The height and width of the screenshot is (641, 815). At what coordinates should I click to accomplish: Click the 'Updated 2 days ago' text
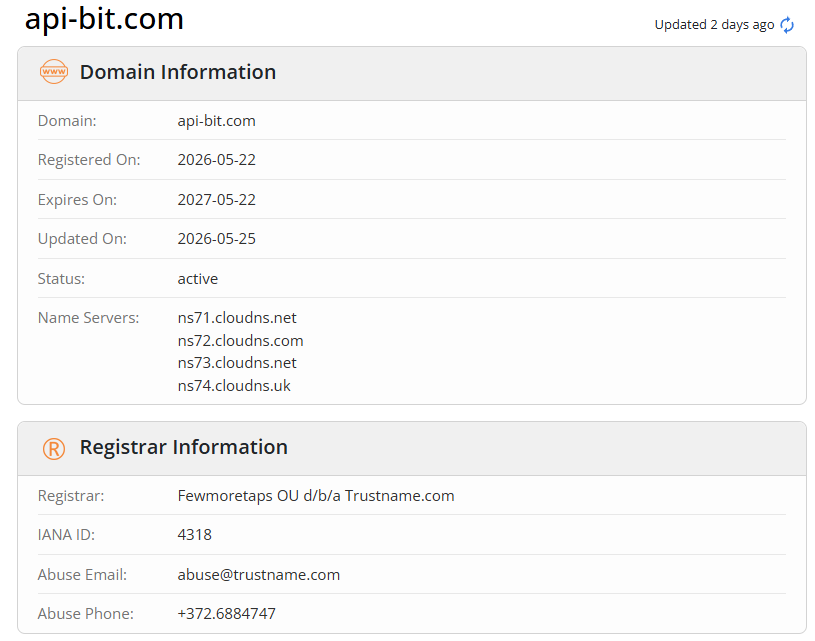click(x=714, y=25)
